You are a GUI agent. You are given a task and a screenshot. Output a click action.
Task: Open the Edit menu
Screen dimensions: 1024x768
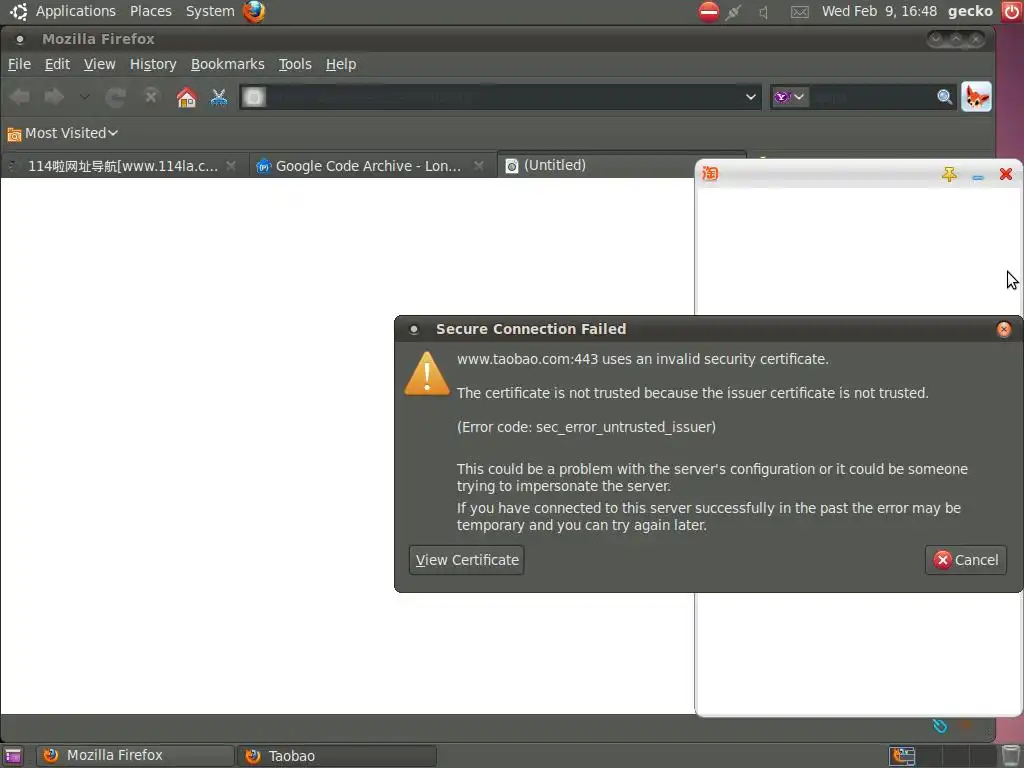(x=57, y=64)
